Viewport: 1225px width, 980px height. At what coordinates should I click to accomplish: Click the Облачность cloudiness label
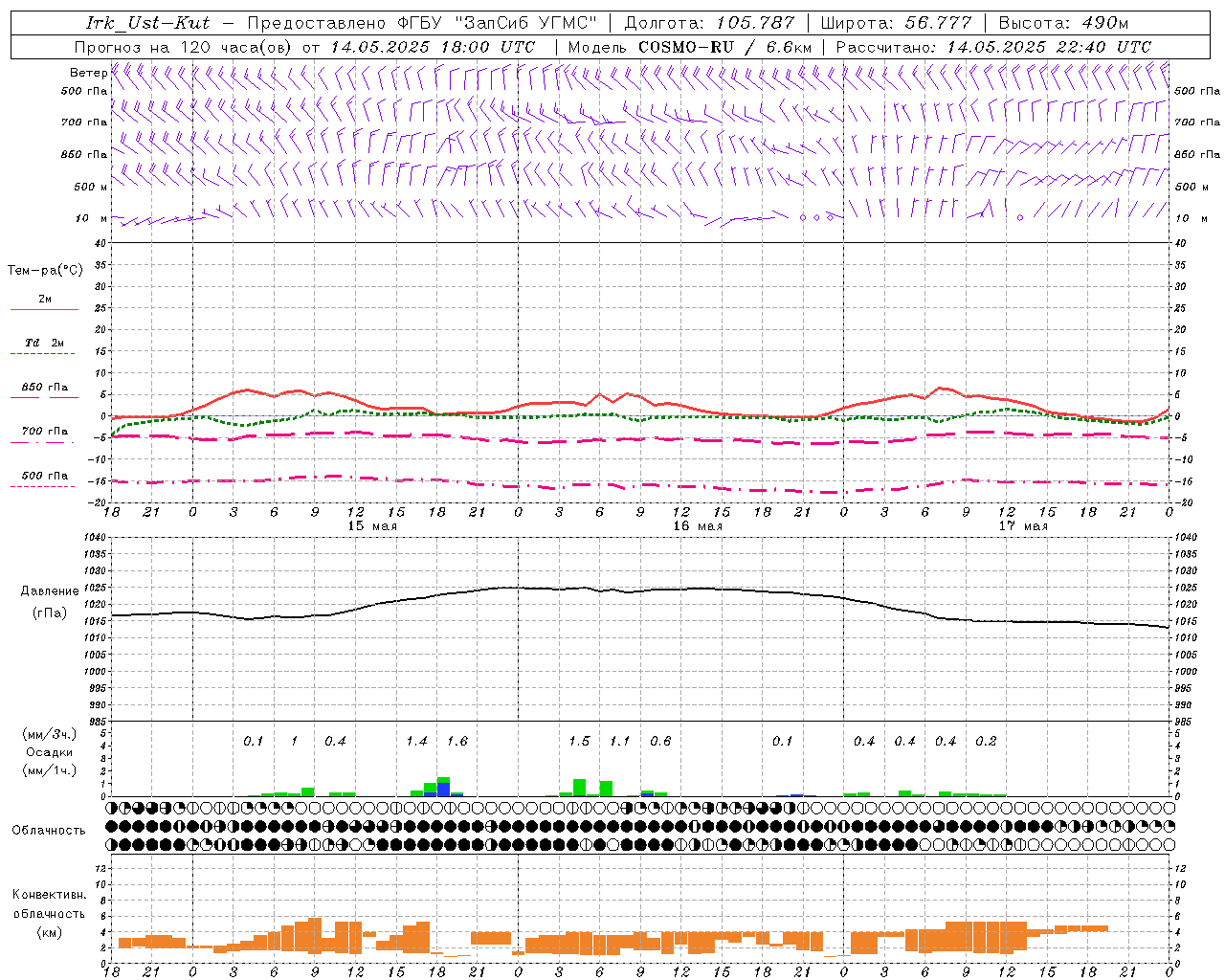[49, 830]
